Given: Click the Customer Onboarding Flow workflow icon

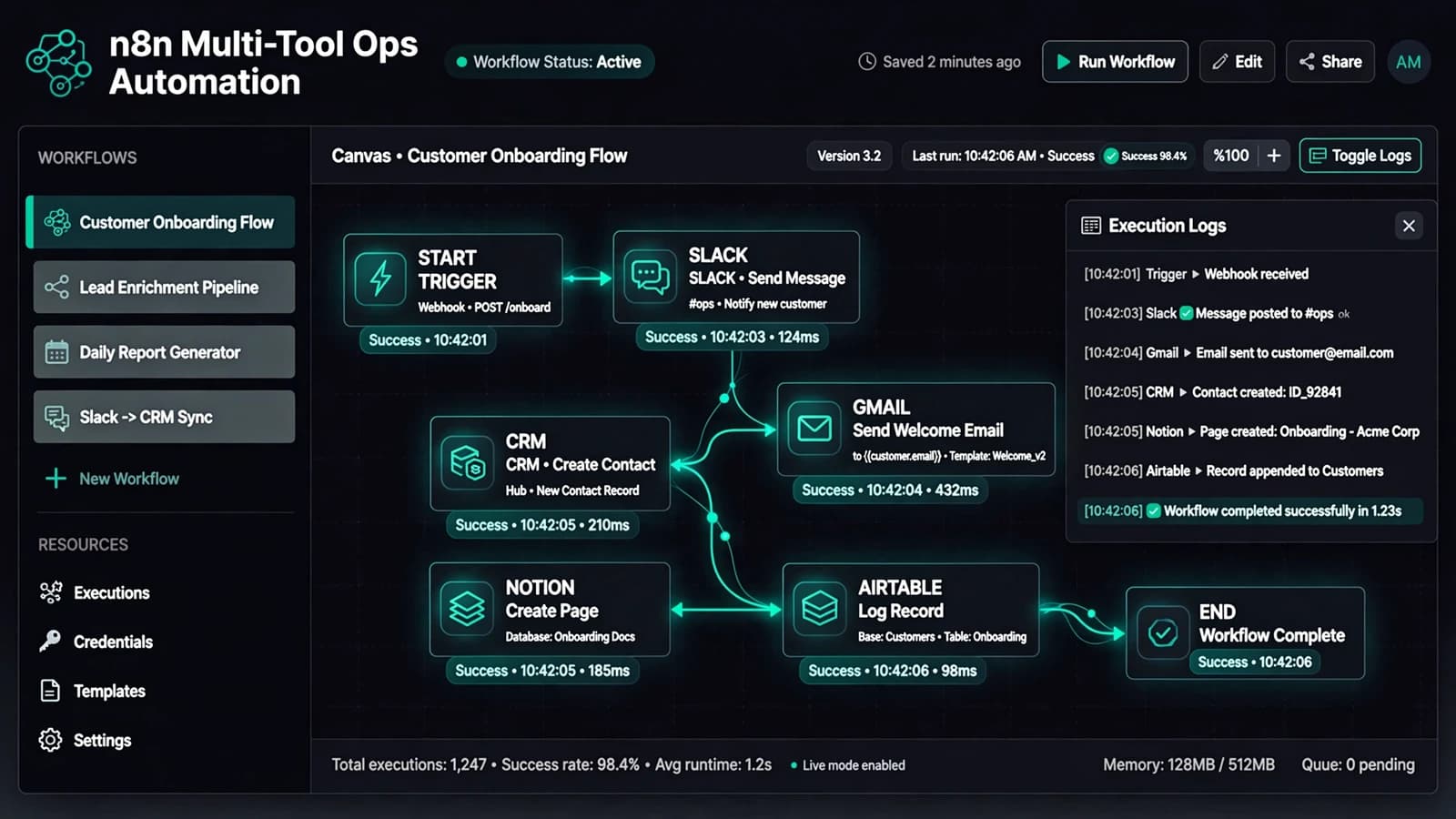Looking at the screenshot, I should tap(57, 222).
